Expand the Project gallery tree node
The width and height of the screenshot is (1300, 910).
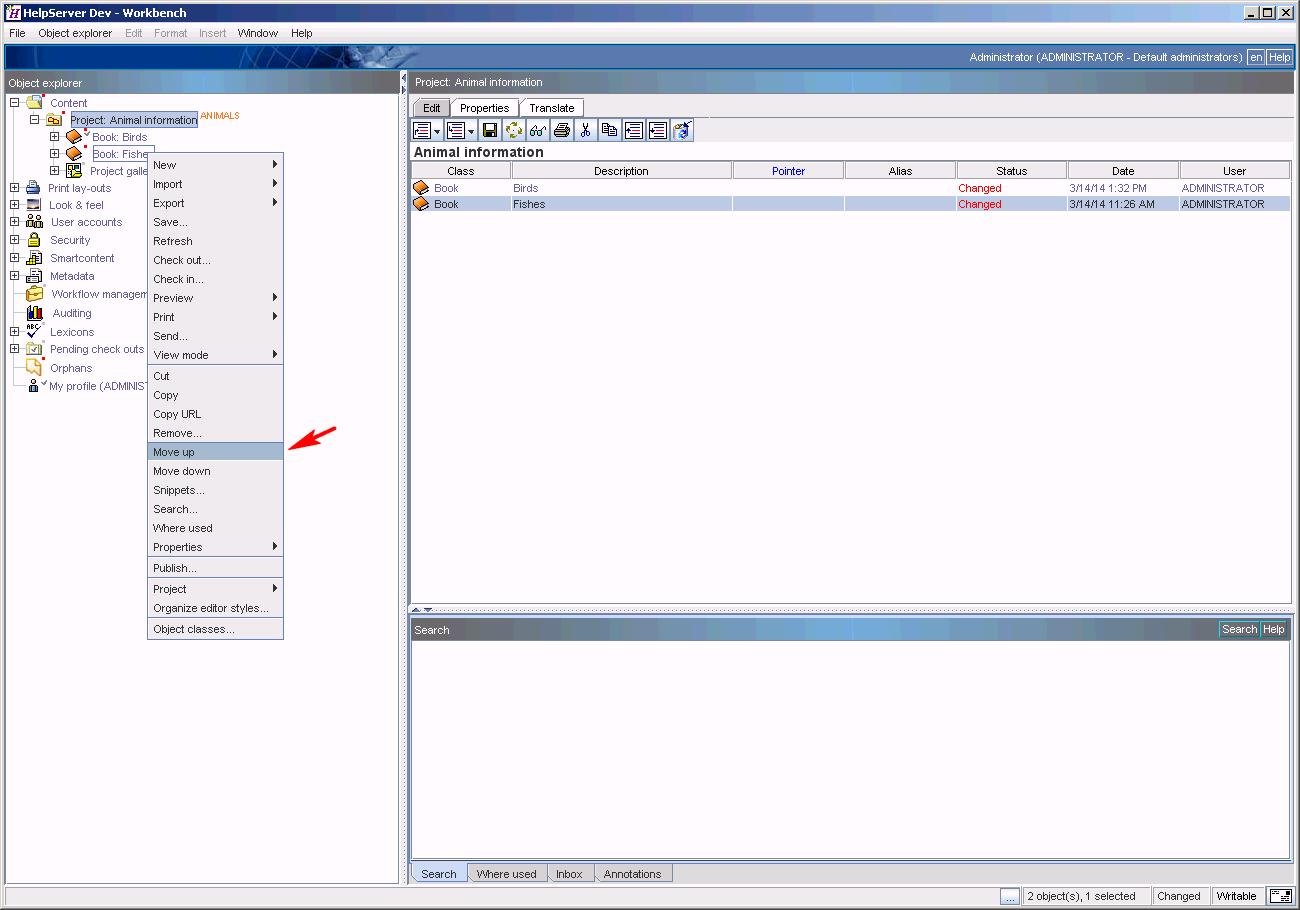tap(55, 171)
